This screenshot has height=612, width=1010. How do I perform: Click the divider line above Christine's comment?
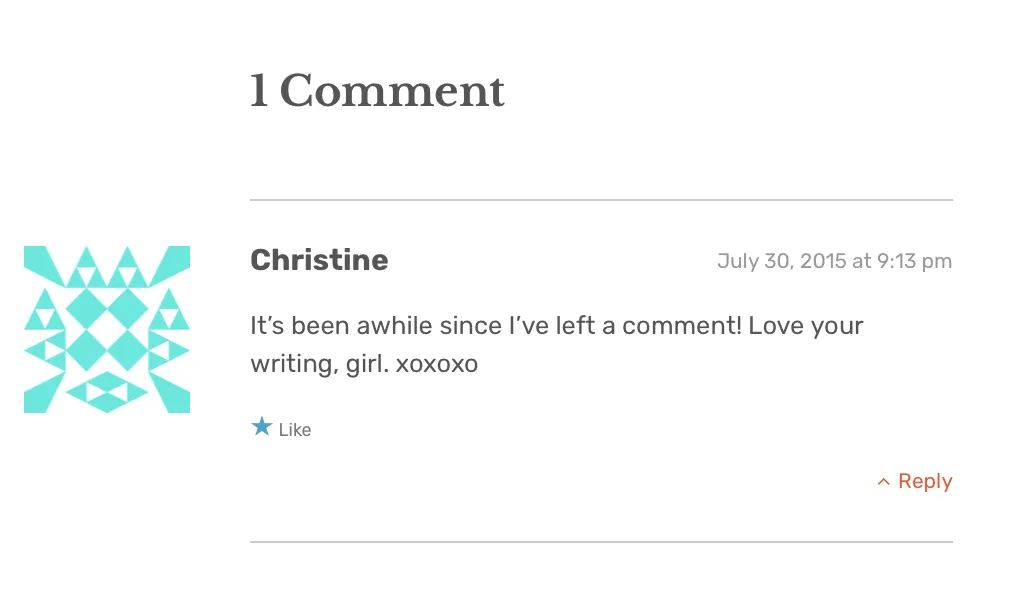(x=601, y=200)
